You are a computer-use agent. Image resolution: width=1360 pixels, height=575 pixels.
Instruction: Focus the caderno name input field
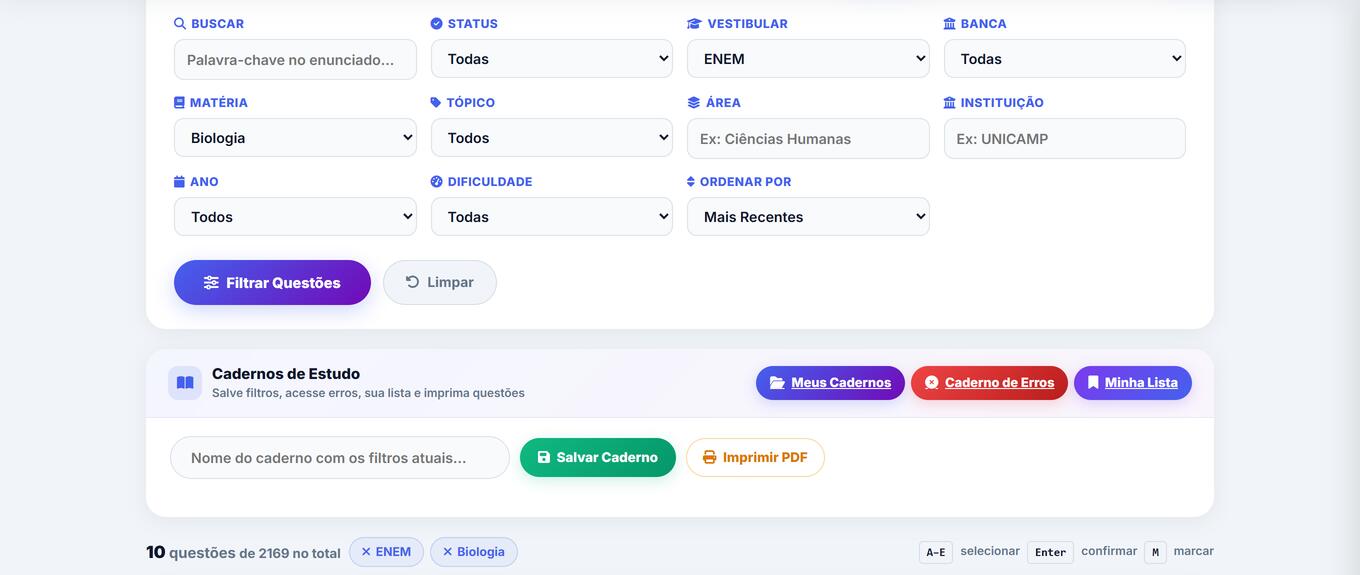coord(340,457)
